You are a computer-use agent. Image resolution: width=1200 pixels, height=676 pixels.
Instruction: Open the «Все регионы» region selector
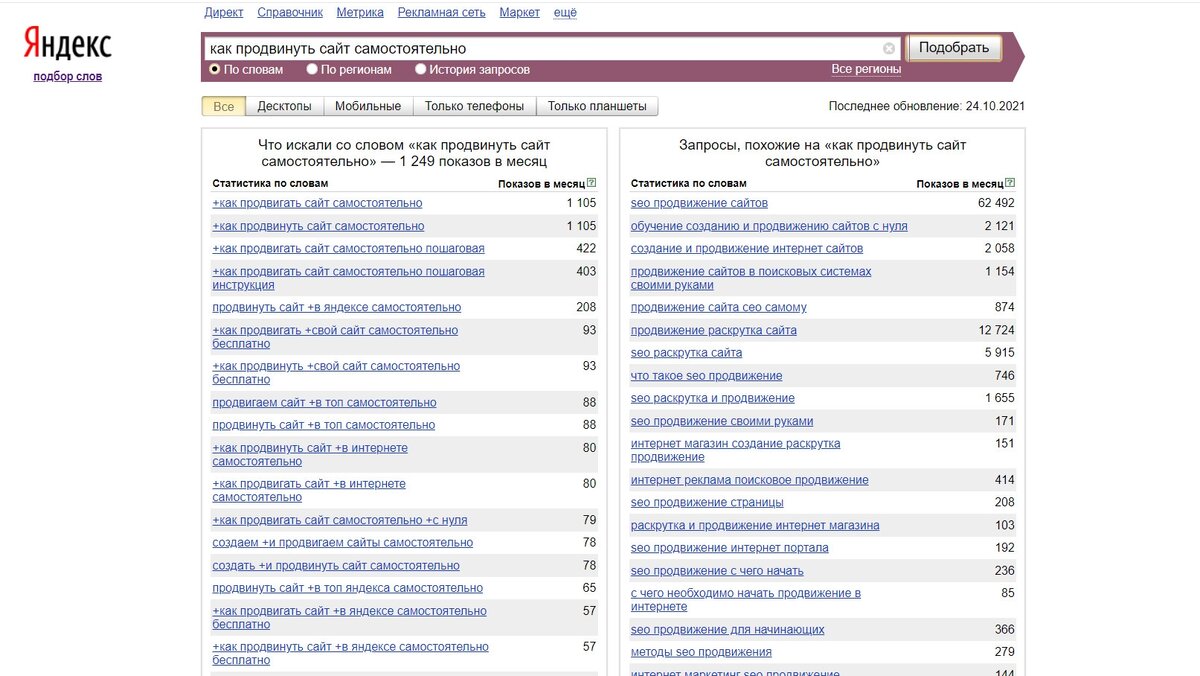[x=868, y=69]
